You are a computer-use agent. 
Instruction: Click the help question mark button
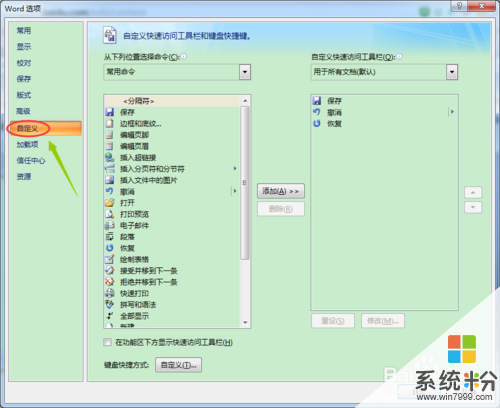click(459, 6)
